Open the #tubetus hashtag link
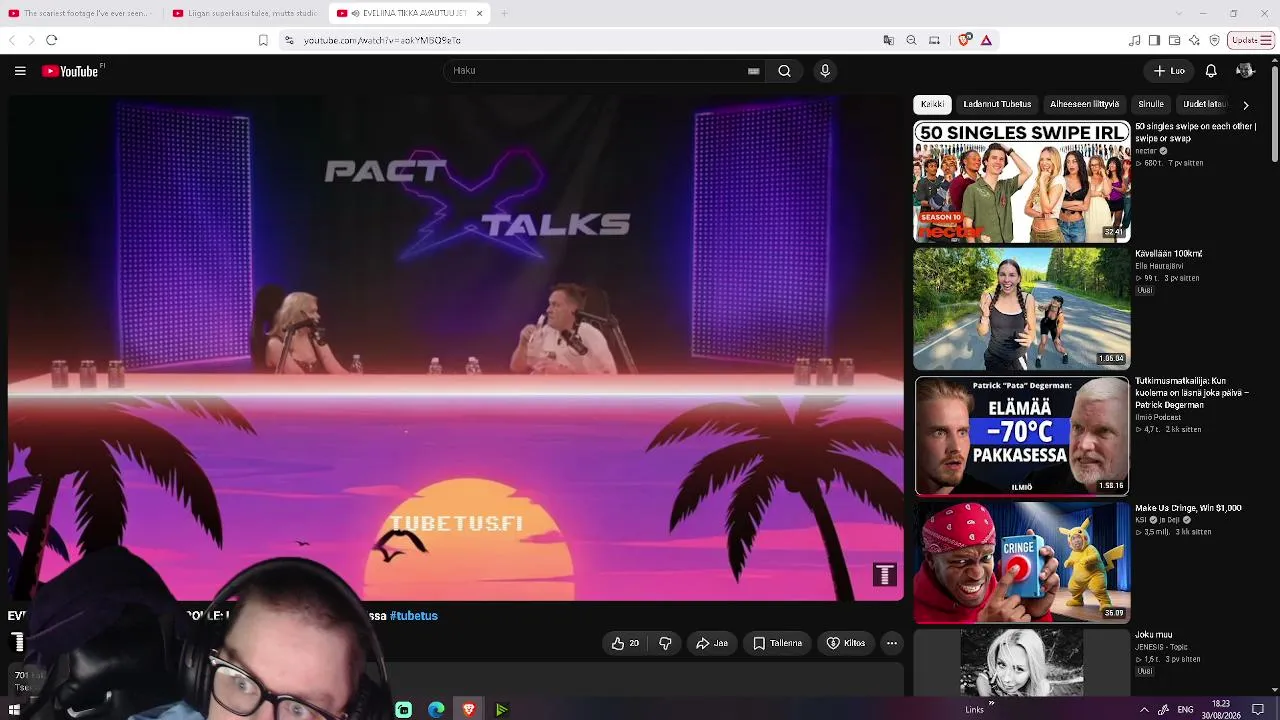 (x=414, y=616)
